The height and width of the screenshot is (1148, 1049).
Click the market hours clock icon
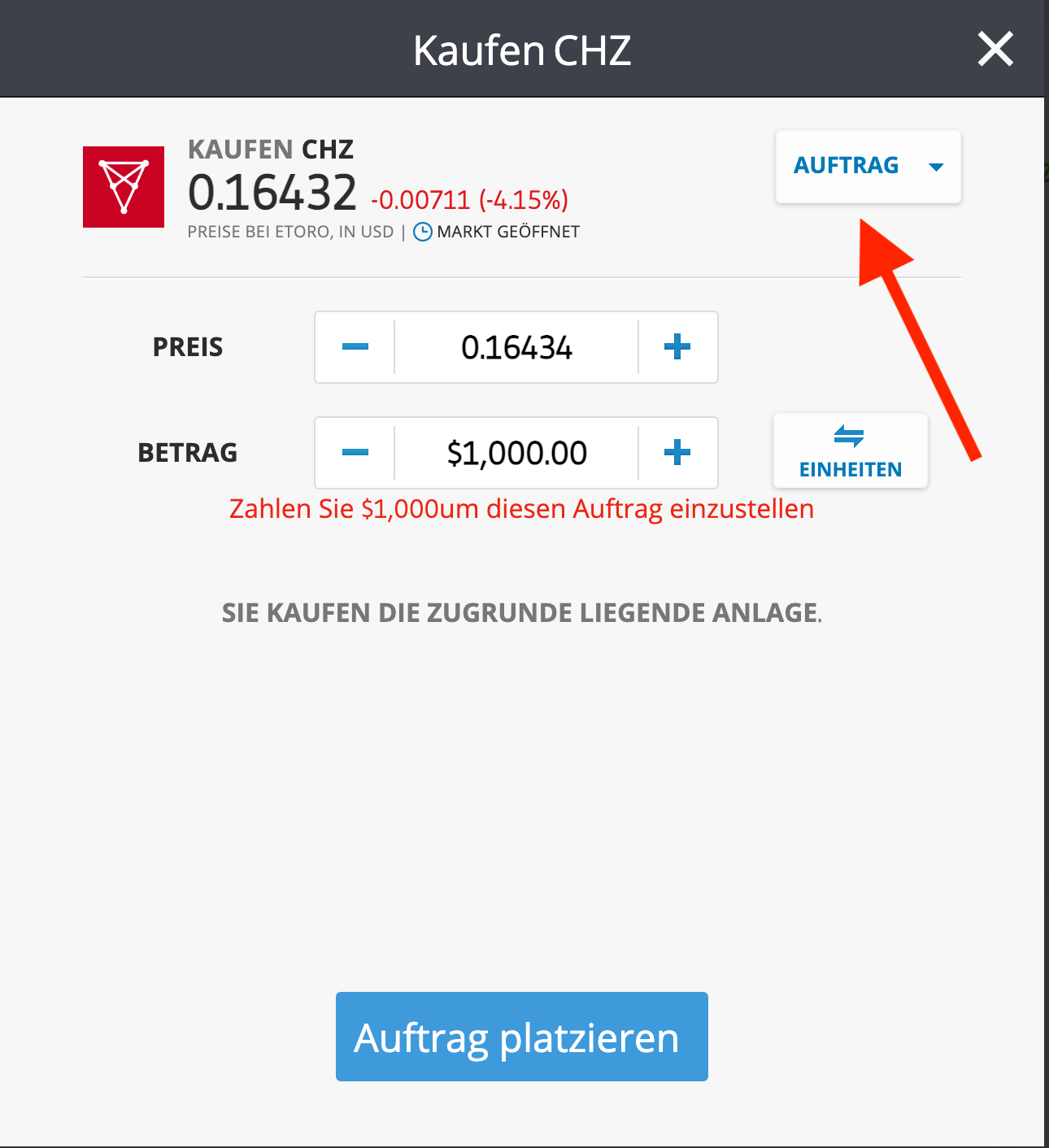(423, 232)
